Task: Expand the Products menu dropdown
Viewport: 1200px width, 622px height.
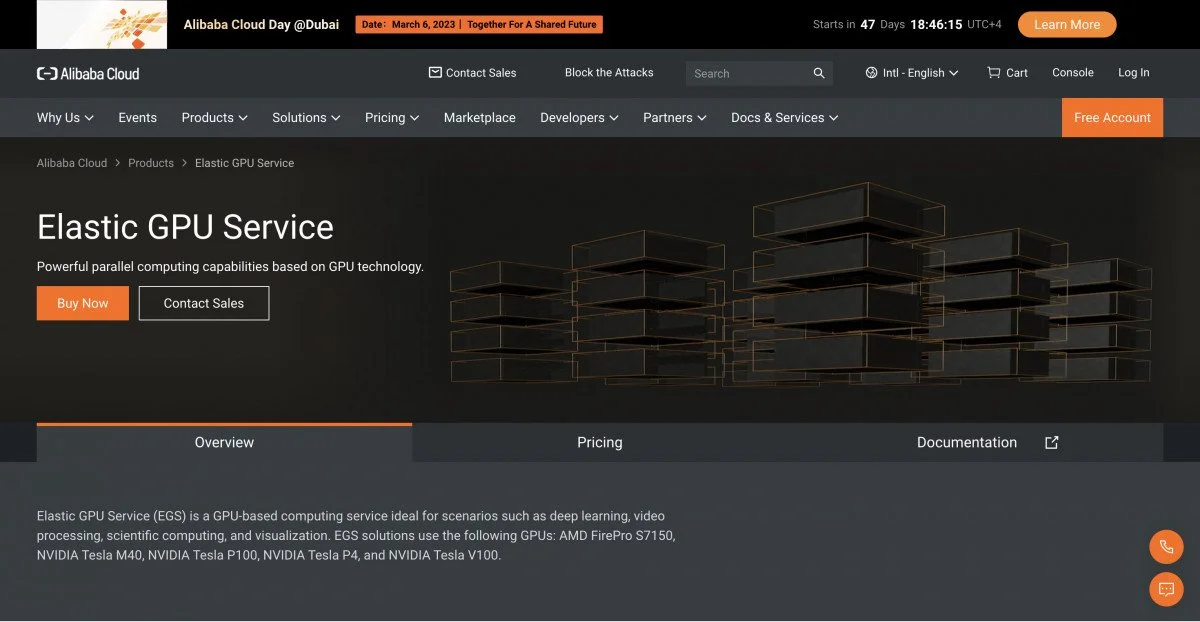Action: click(215, 117)
